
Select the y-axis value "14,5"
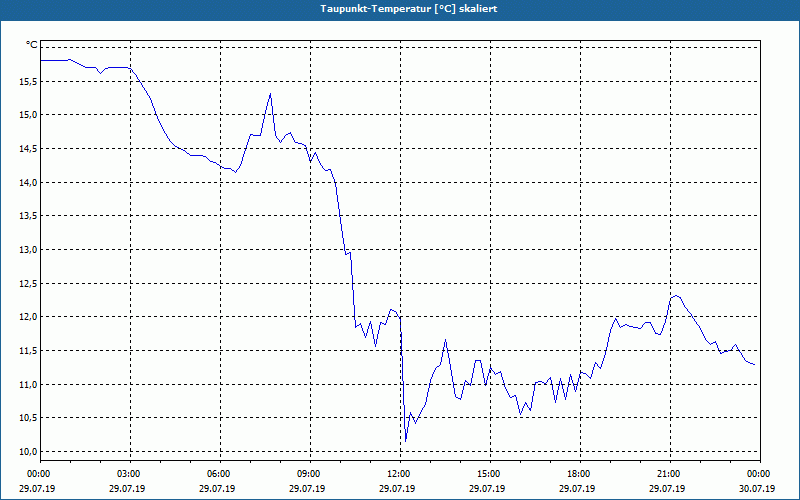(x=30, y=148)
